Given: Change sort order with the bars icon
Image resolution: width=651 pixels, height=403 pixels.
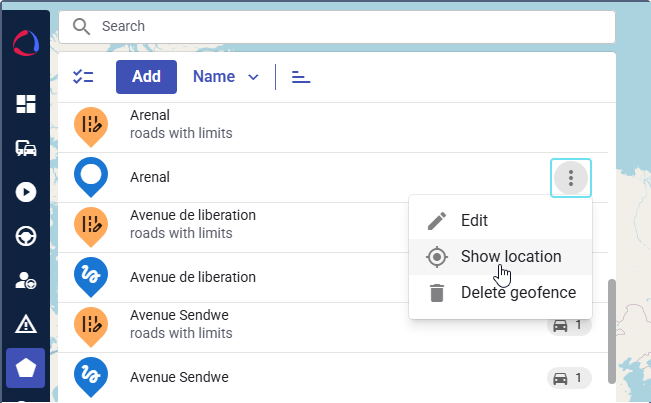Looking at the screenshot, I should [x=301, y=77].
